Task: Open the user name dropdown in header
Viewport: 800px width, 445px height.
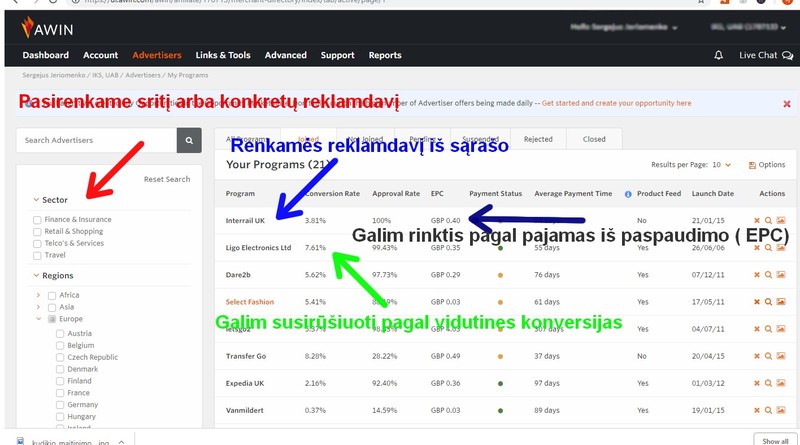Action: click(x=623, y=27)
